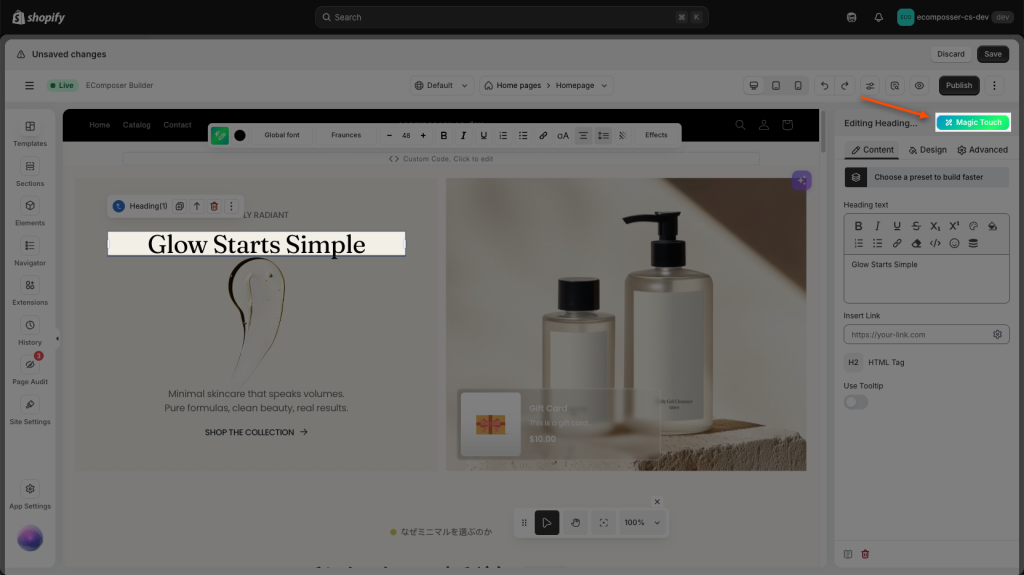The image size is (1024, 575).
Task: Open the Page Audit panel
Action: 30,371
